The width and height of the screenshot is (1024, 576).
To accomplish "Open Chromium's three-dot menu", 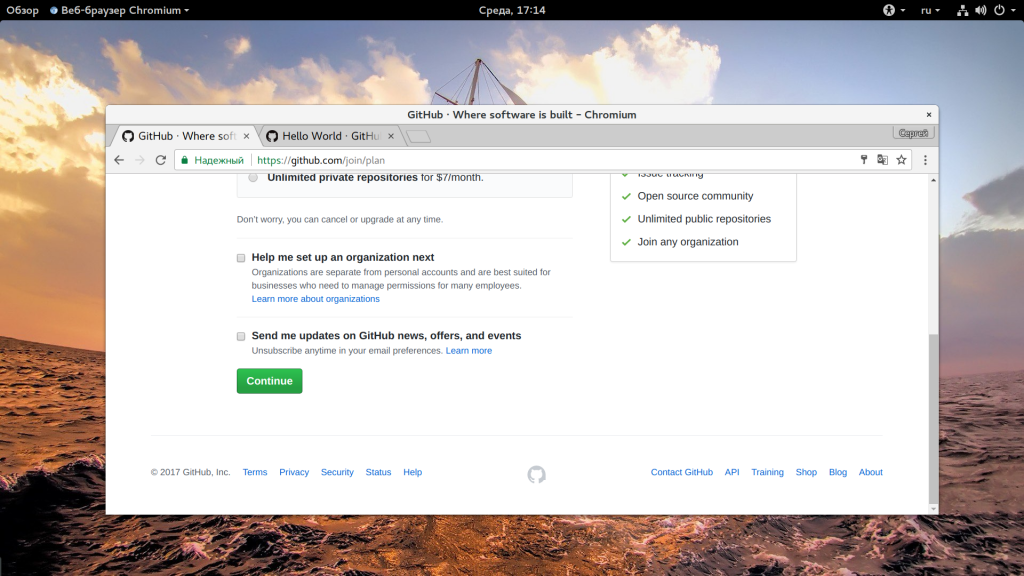I will [925, 160].
